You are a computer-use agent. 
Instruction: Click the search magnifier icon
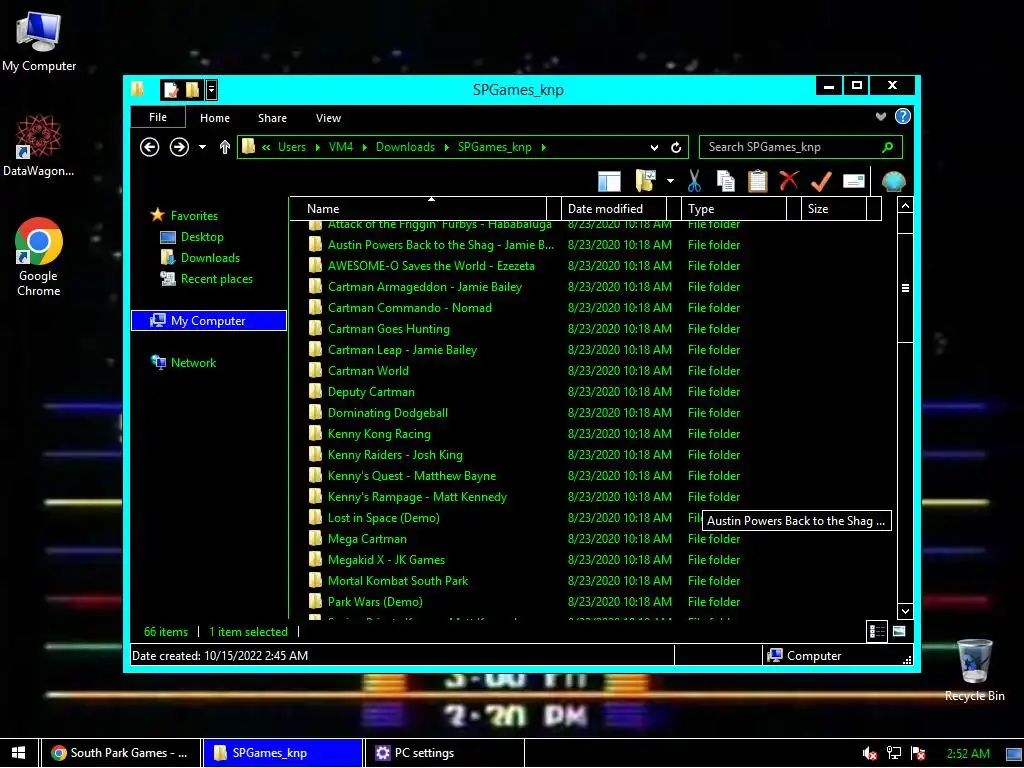click(x=888, y=147)
